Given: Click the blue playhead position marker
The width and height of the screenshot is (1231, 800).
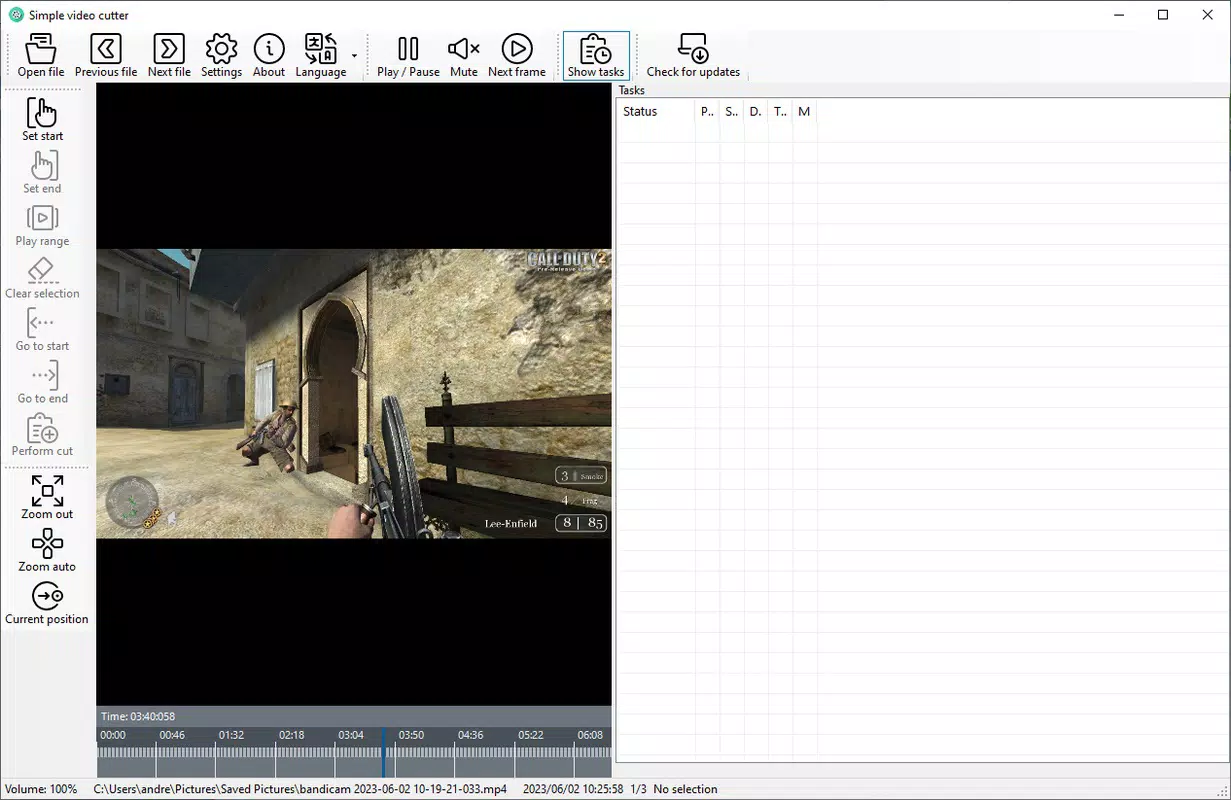Looking at the screenshot, I should (x=382, y=752).
